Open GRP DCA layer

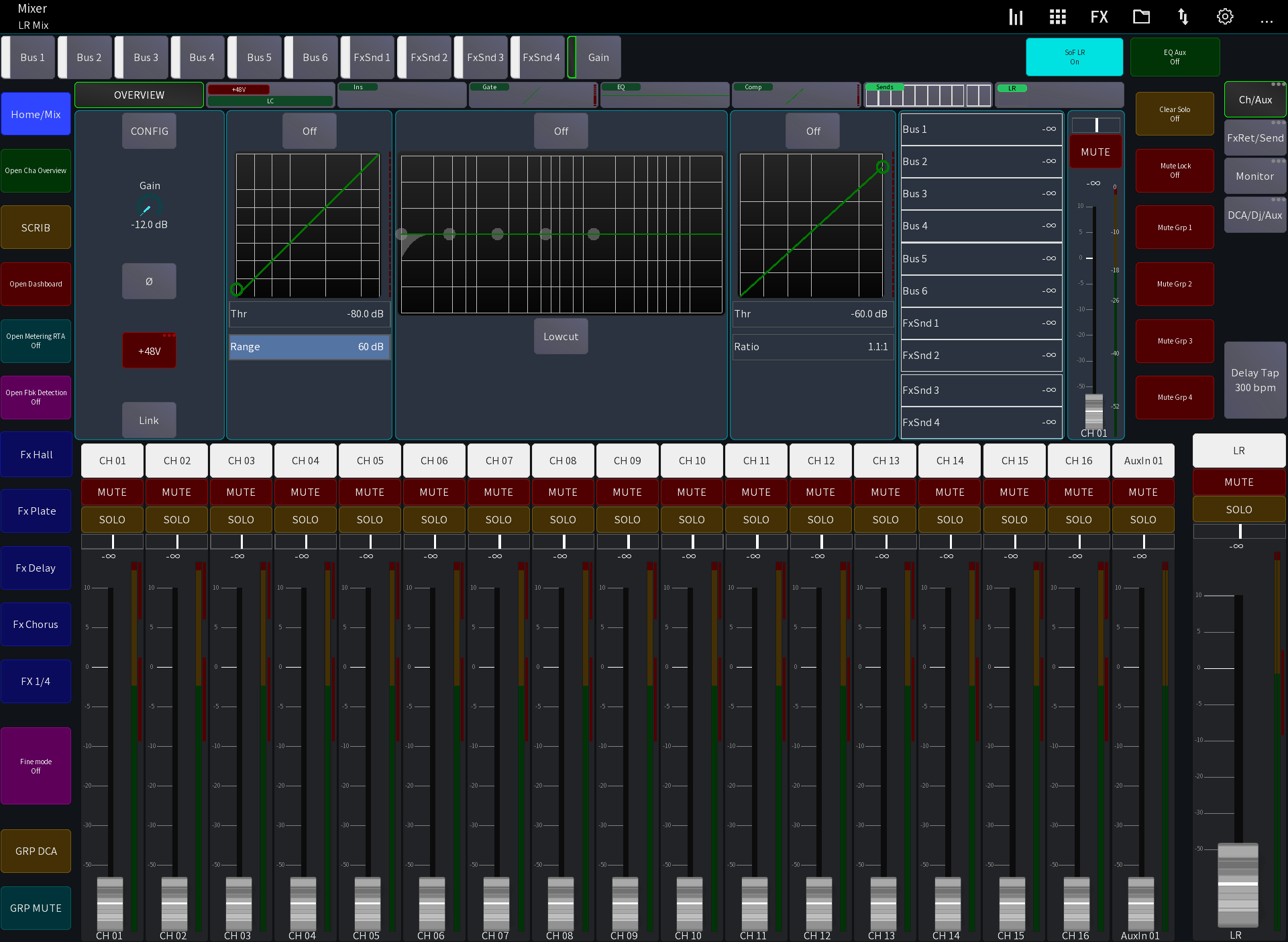point(36,851)
